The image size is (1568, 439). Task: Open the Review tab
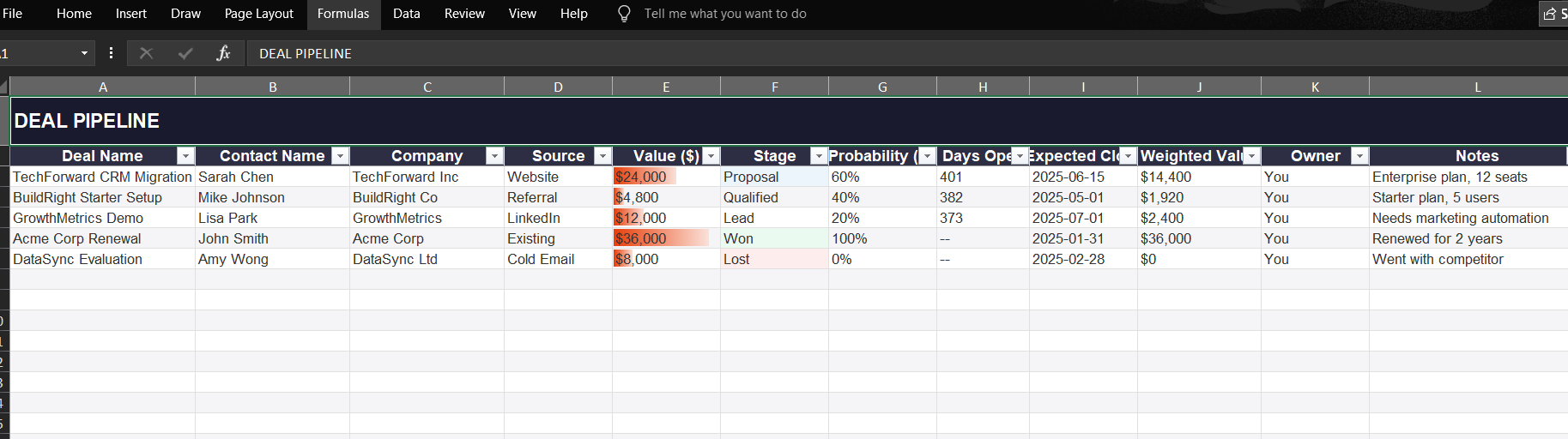(464, 14)
